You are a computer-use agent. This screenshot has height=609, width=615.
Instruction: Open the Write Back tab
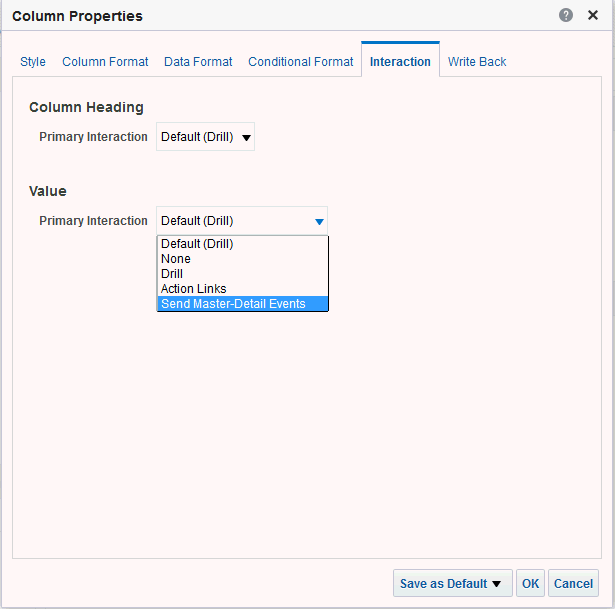coord(477,62)
